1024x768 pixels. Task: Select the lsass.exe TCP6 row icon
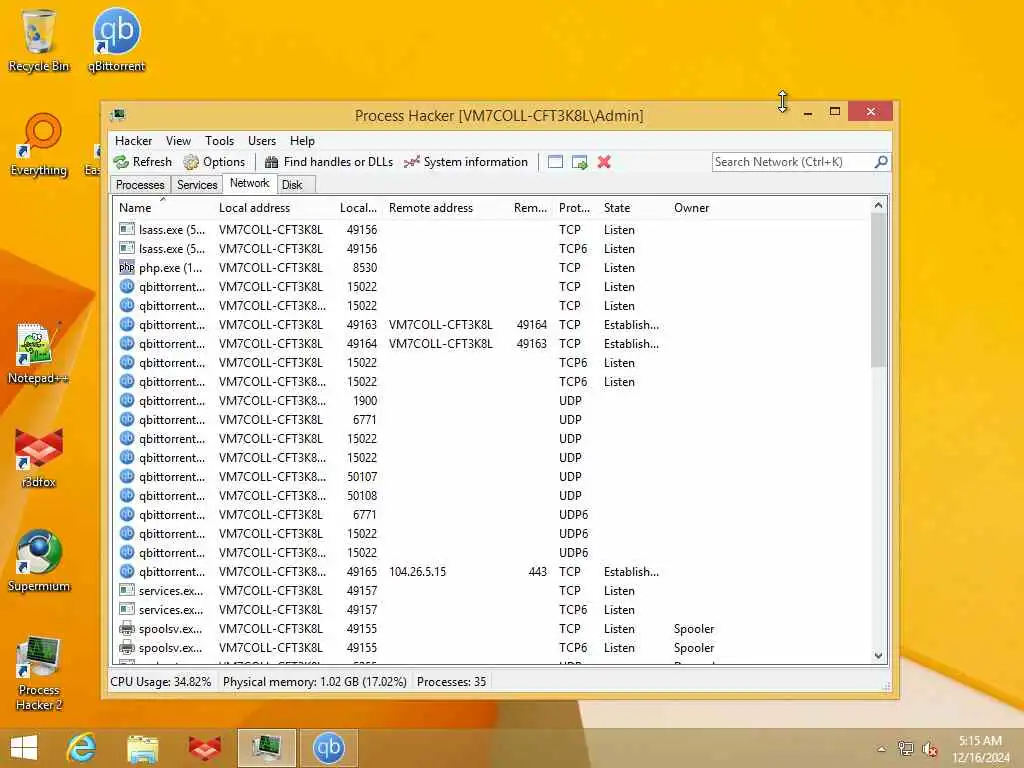coord(127,248)
